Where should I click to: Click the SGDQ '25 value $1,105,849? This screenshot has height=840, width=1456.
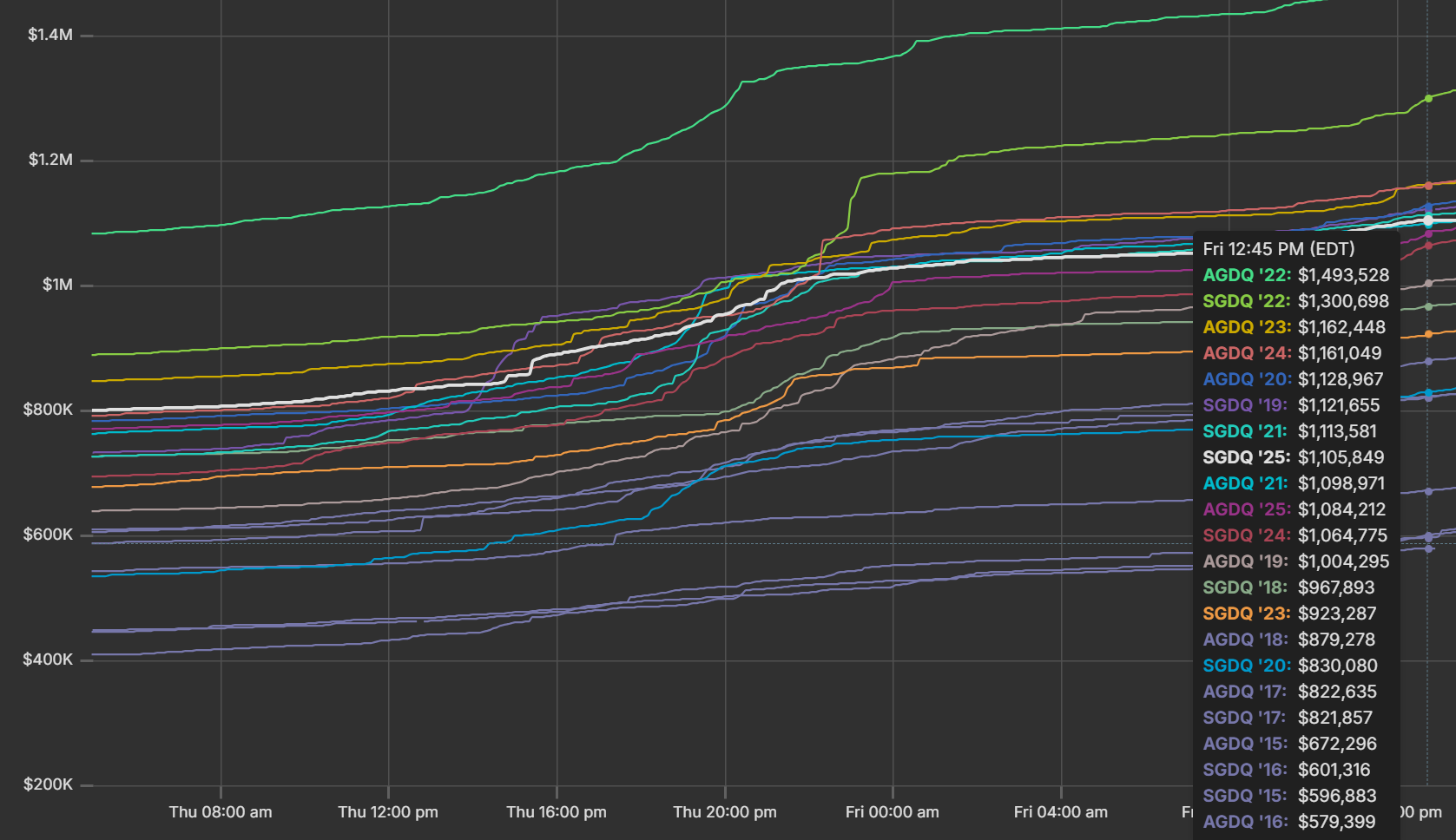coord(1341,457)
